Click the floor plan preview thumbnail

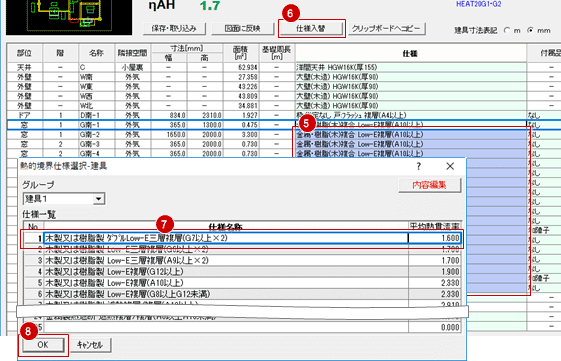[x=69, y=17]
